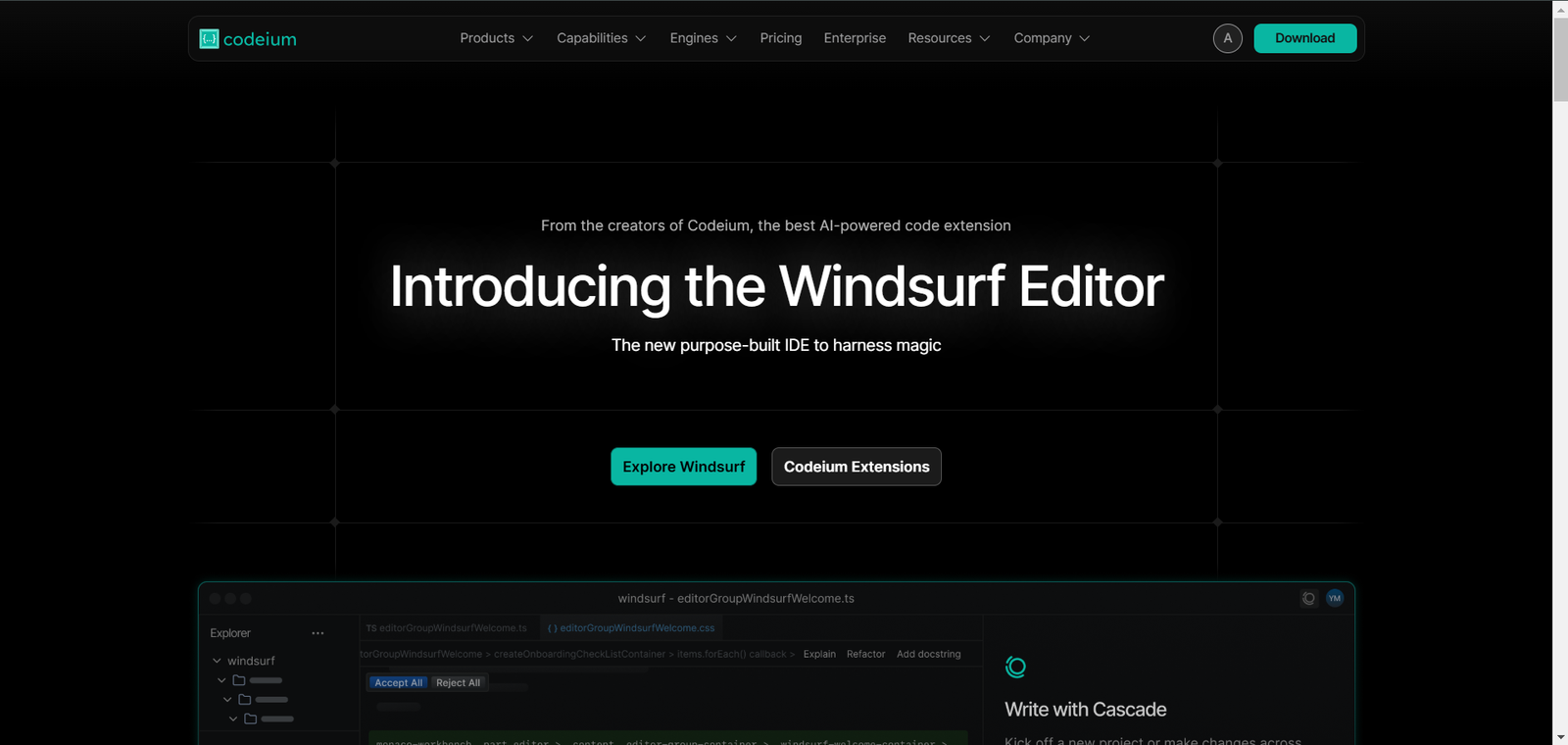
Task: Click the preview window title "windsurf - editorGroupWindsurfWelcome.ts"
Action: pos(736,598)
